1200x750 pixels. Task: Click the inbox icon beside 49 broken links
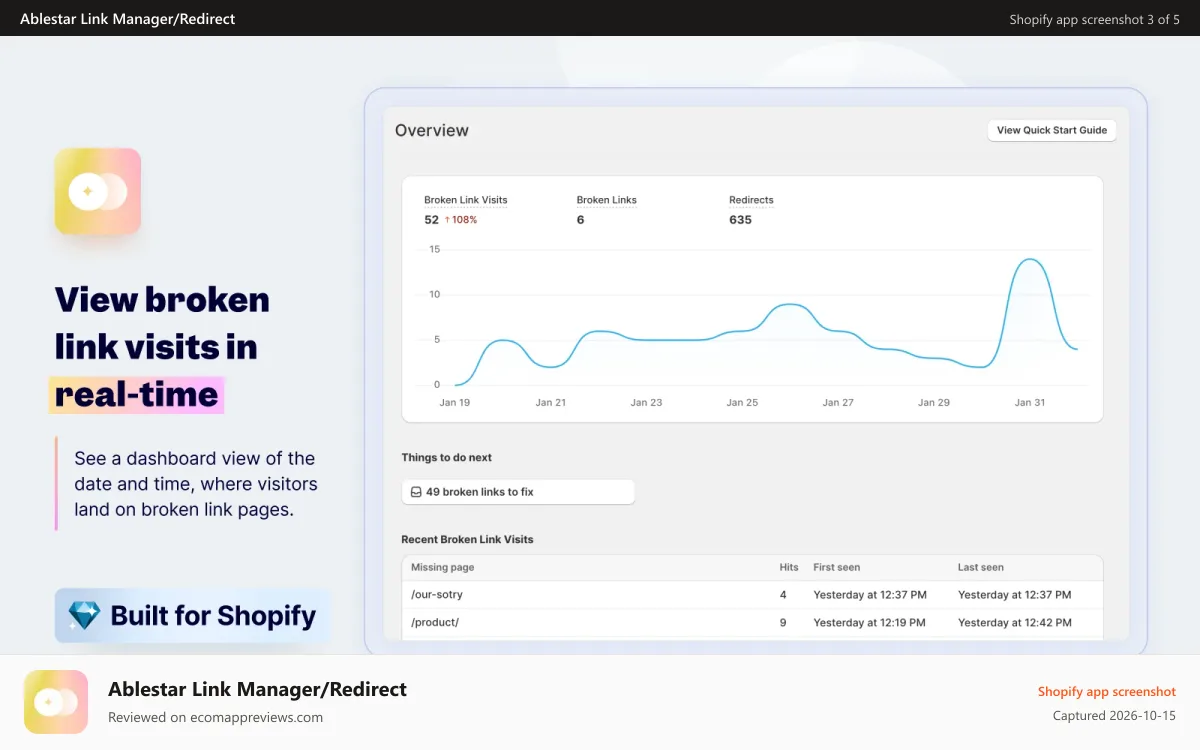click(x=416, y=492)
